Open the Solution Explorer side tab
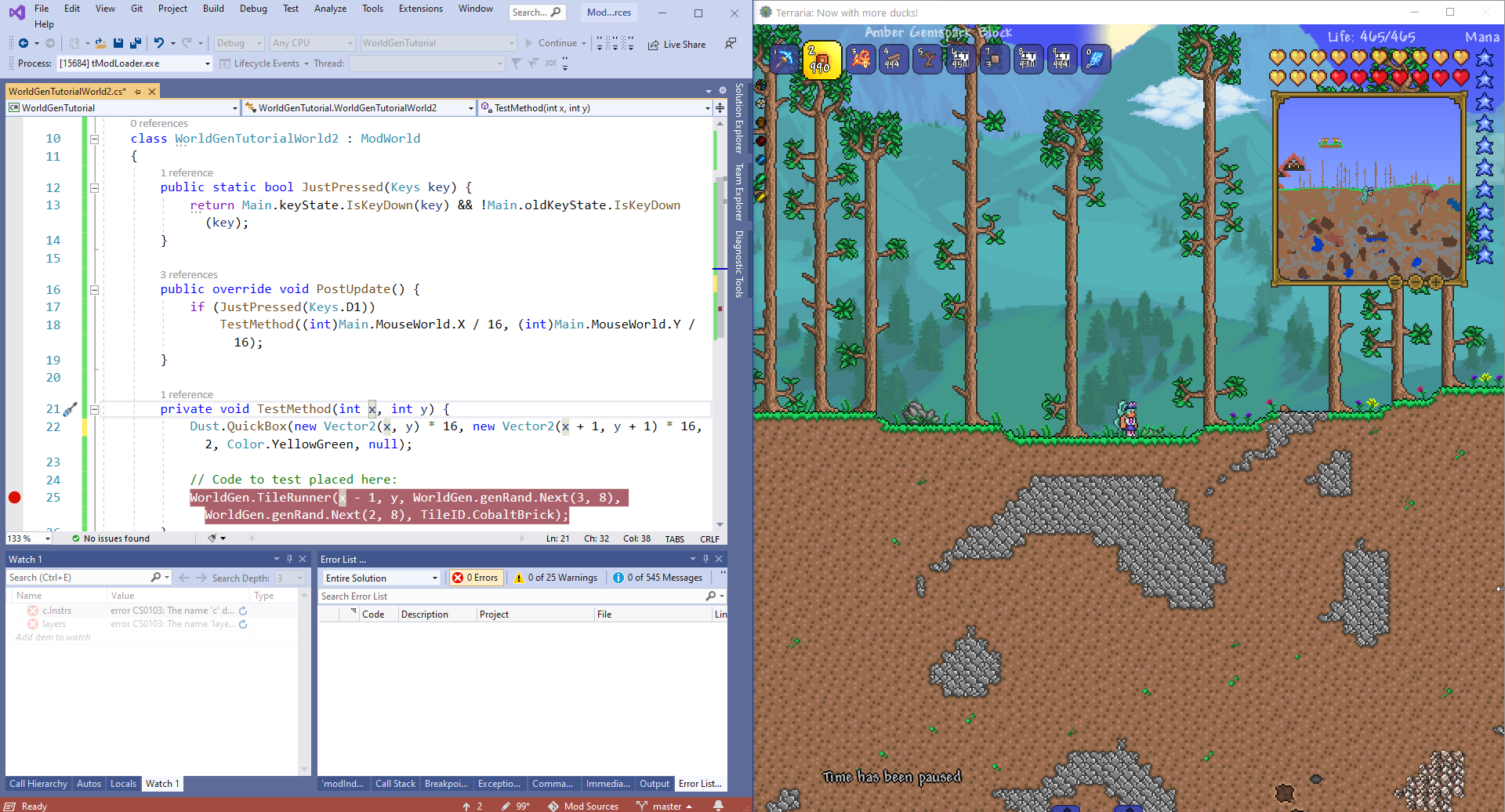The image size is (1505, 812). tap(738, 118)
